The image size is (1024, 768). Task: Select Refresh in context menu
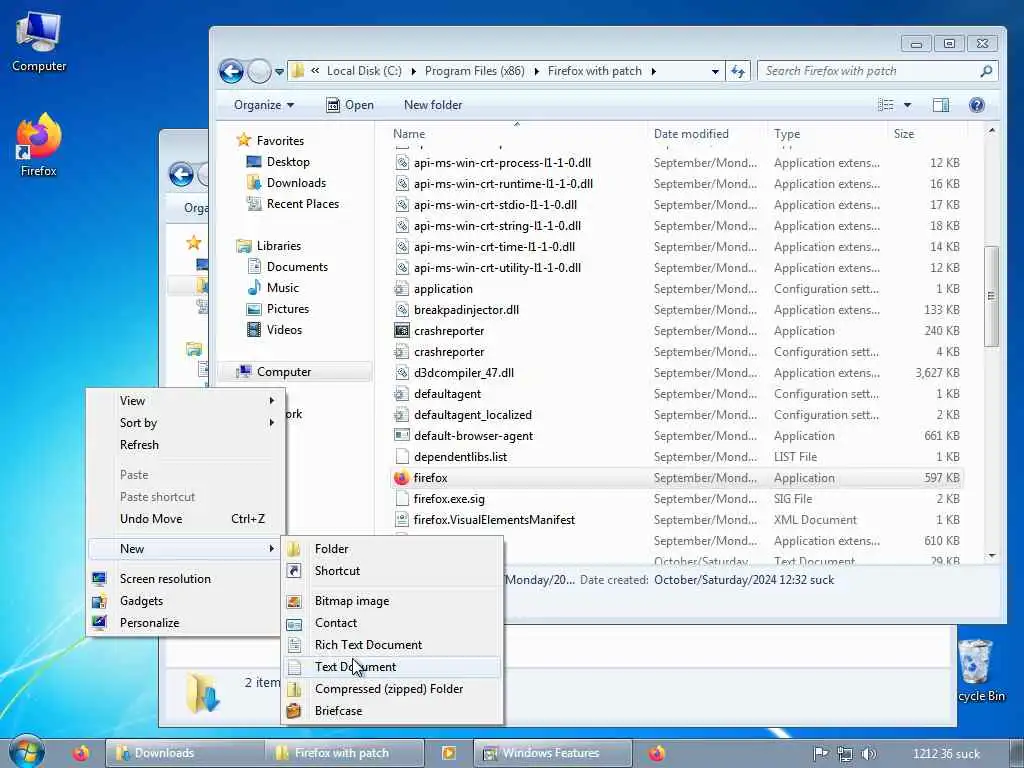[x=186, y=445]
